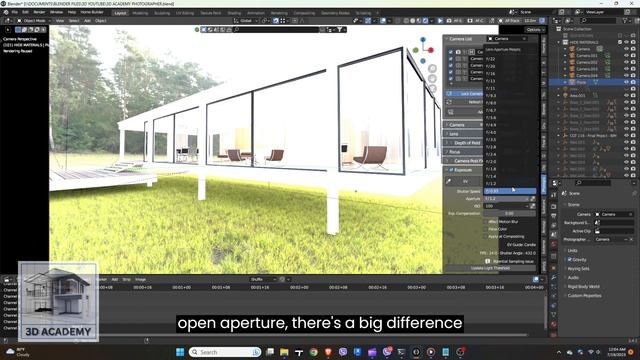The image size is (640, 360).
Task: Open the outliner display mode icon
Action: 569,20
